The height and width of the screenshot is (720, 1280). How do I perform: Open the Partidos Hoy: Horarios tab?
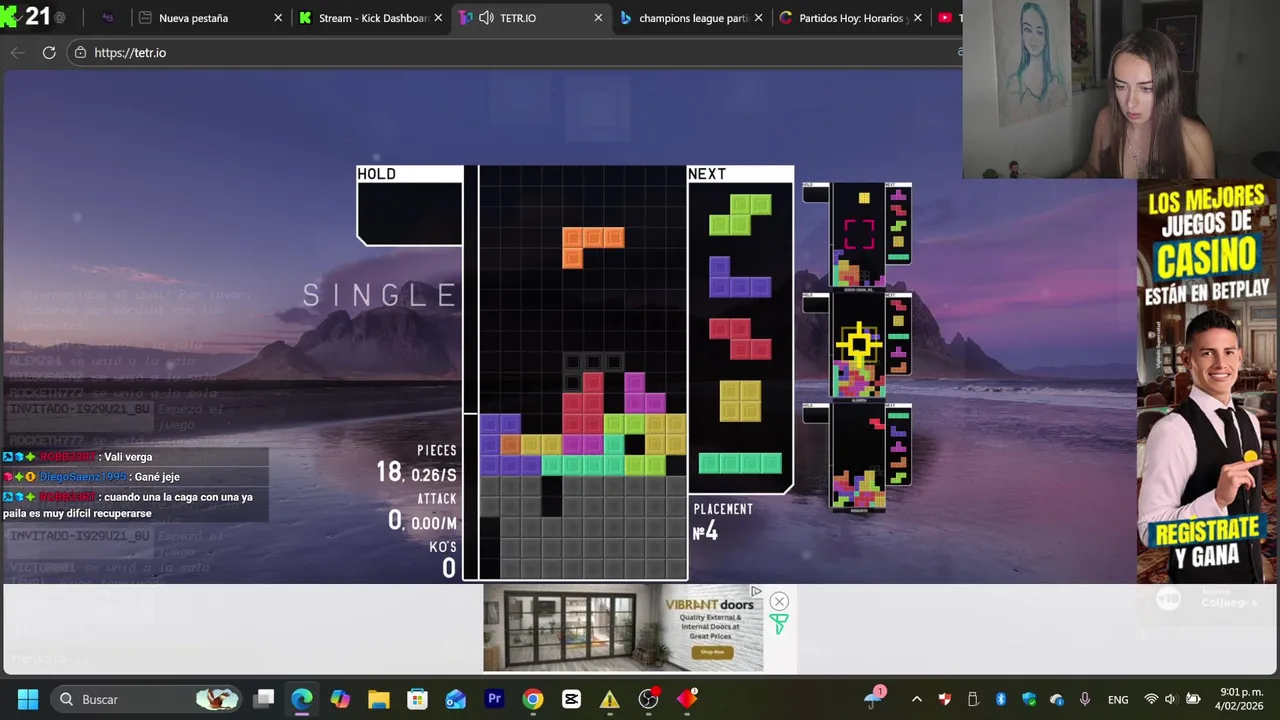[851, 18]
